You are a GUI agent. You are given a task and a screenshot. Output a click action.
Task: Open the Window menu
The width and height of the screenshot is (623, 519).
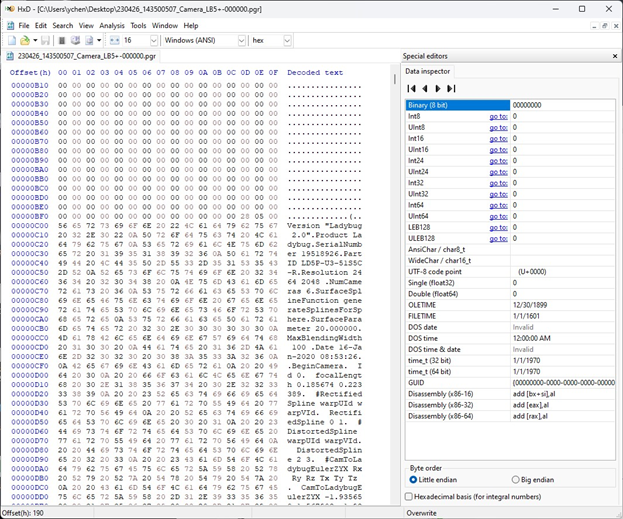point(165,26)
